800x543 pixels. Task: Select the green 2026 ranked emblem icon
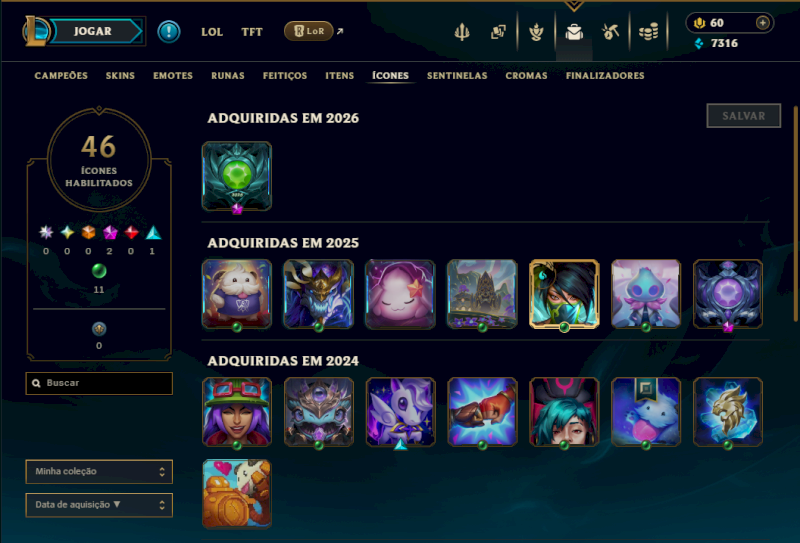237,177
